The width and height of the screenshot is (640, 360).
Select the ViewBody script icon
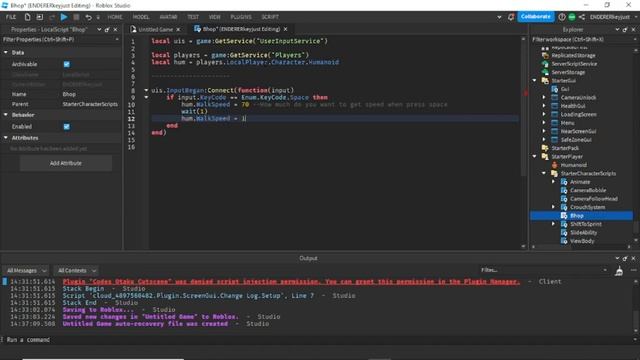coord(564,241)
